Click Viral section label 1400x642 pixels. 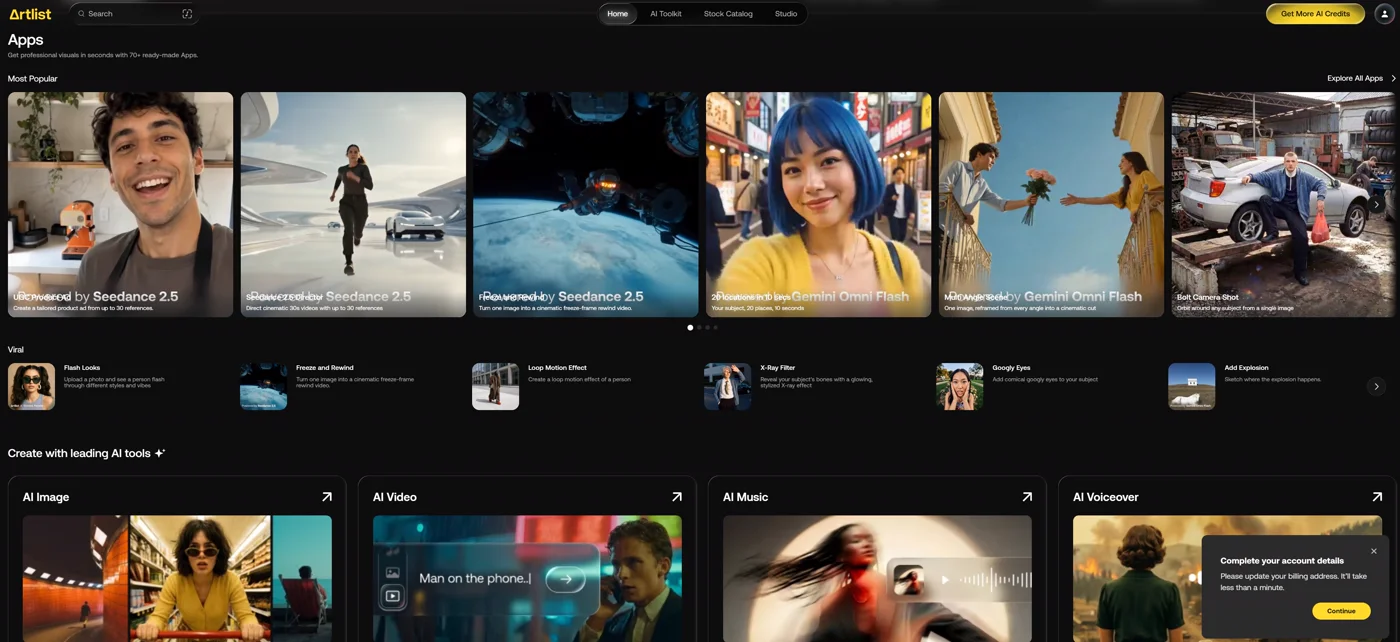coord(16,350)
